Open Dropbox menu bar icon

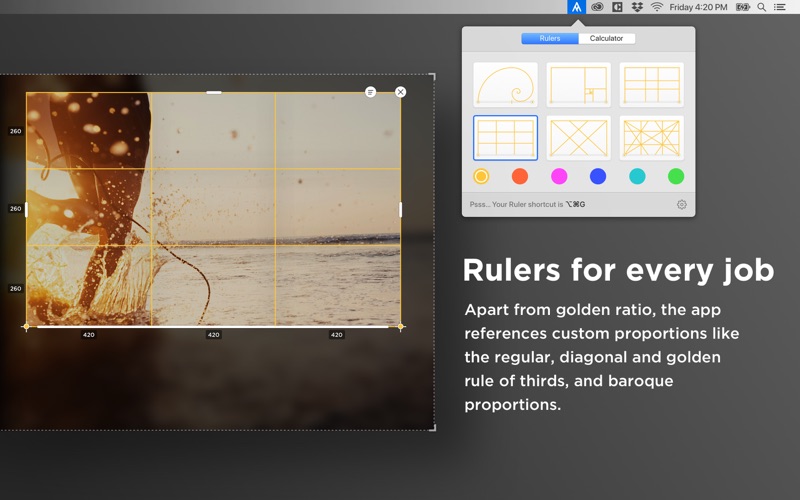637,7
